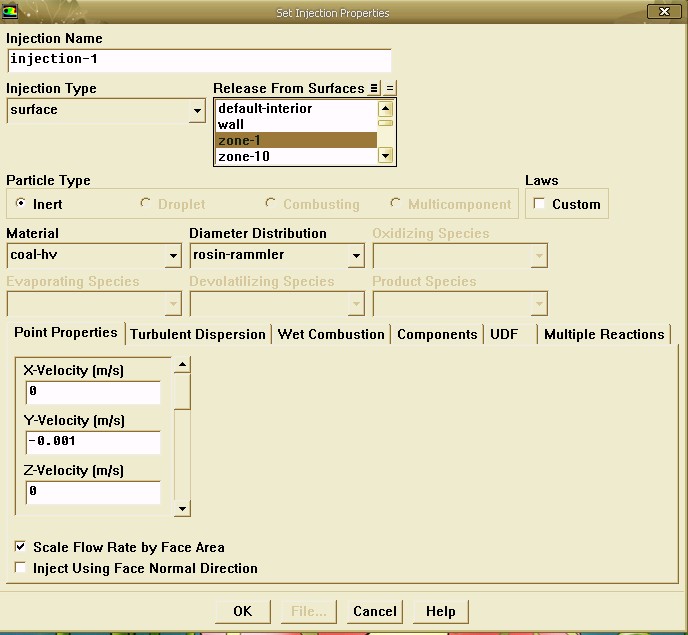Open the Diameter Distribution rosin-rammler dropdown
The image size is (688, 635).
tap(356, 256)
